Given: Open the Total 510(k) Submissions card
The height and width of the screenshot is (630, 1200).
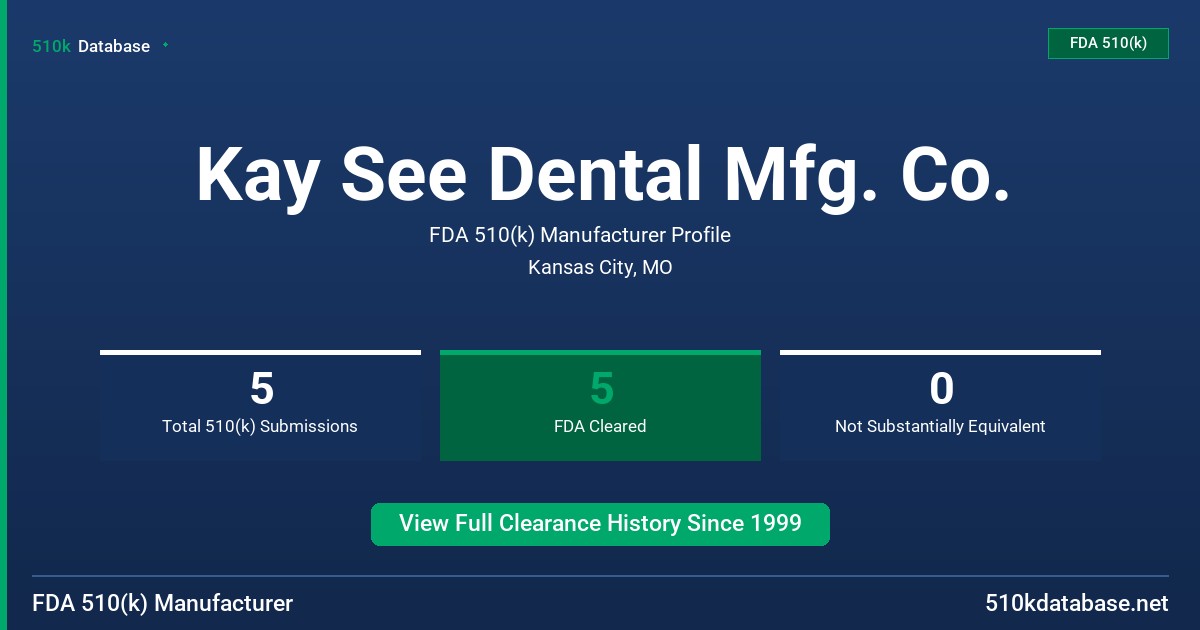Looking at the screenshot, I should click(260, 405).
